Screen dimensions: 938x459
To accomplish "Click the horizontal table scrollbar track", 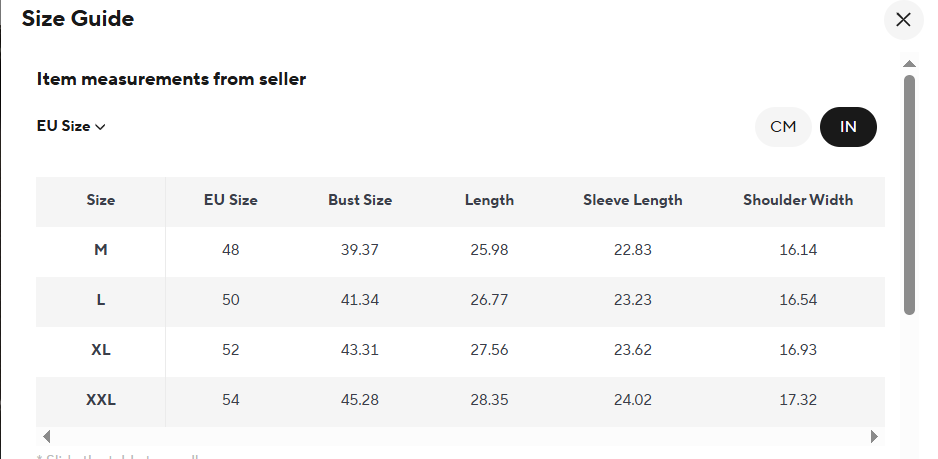I will click(460, 437).
